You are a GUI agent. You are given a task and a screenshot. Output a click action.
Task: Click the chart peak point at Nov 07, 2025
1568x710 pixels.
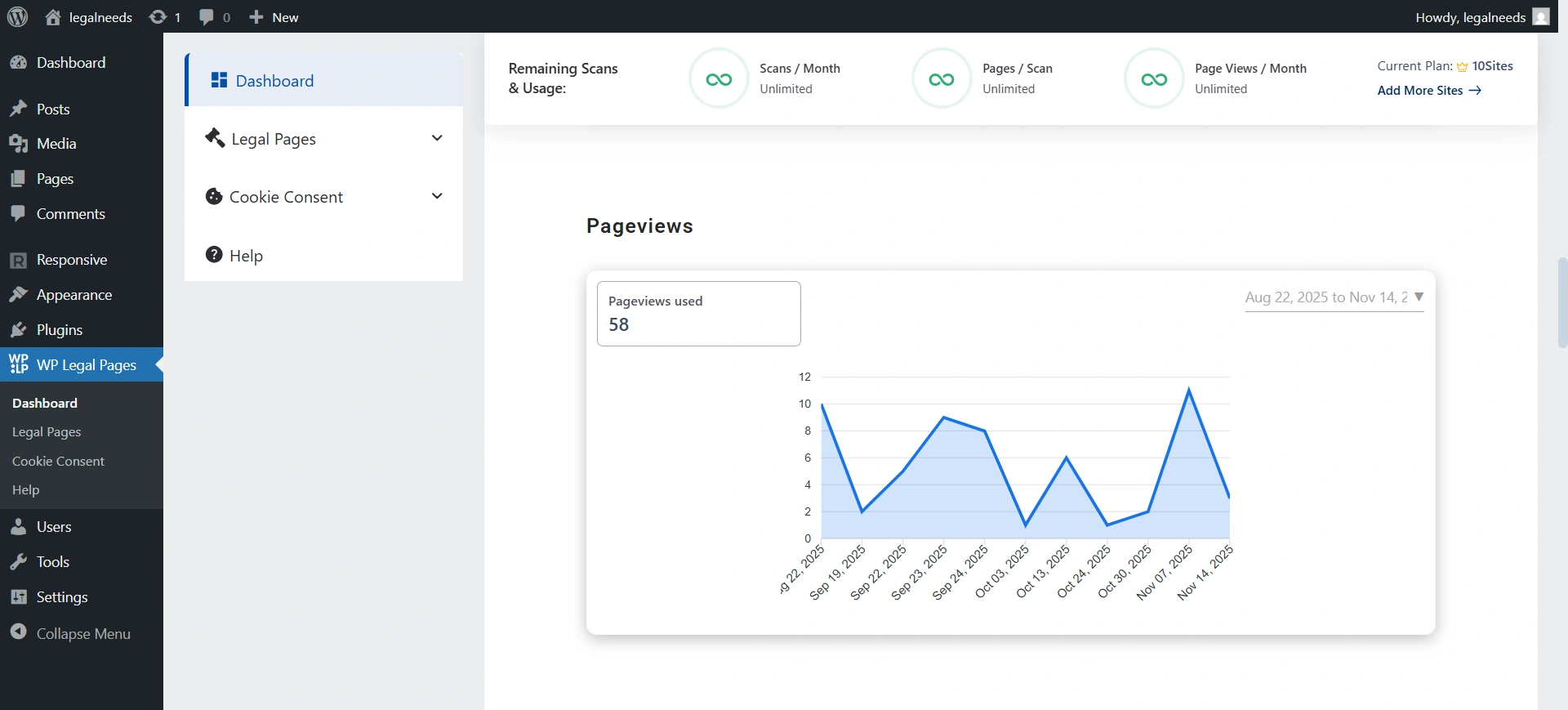1189,390
